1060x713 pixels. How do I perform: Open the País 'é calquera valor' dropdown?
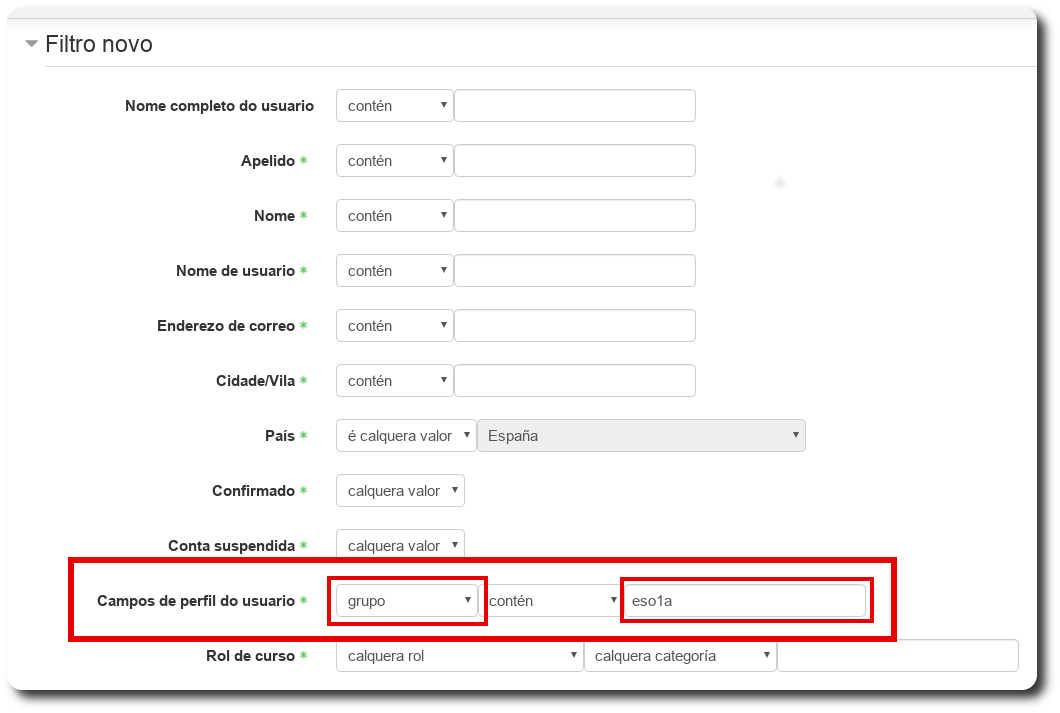click(x=406, y=436)
